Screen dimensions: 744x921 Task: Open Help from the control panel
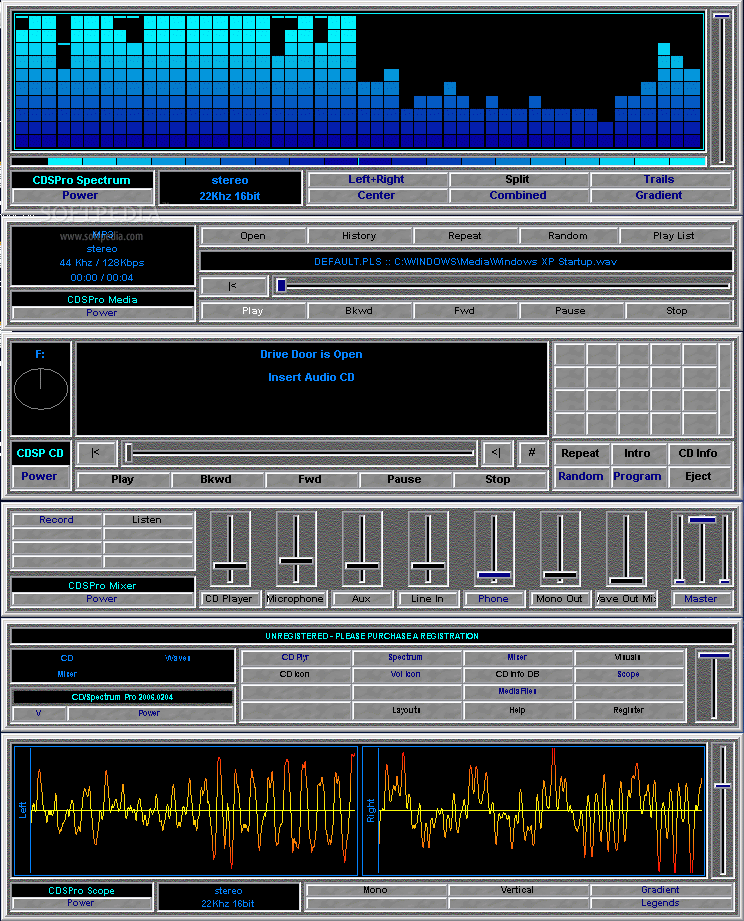(x=517, y=711)
